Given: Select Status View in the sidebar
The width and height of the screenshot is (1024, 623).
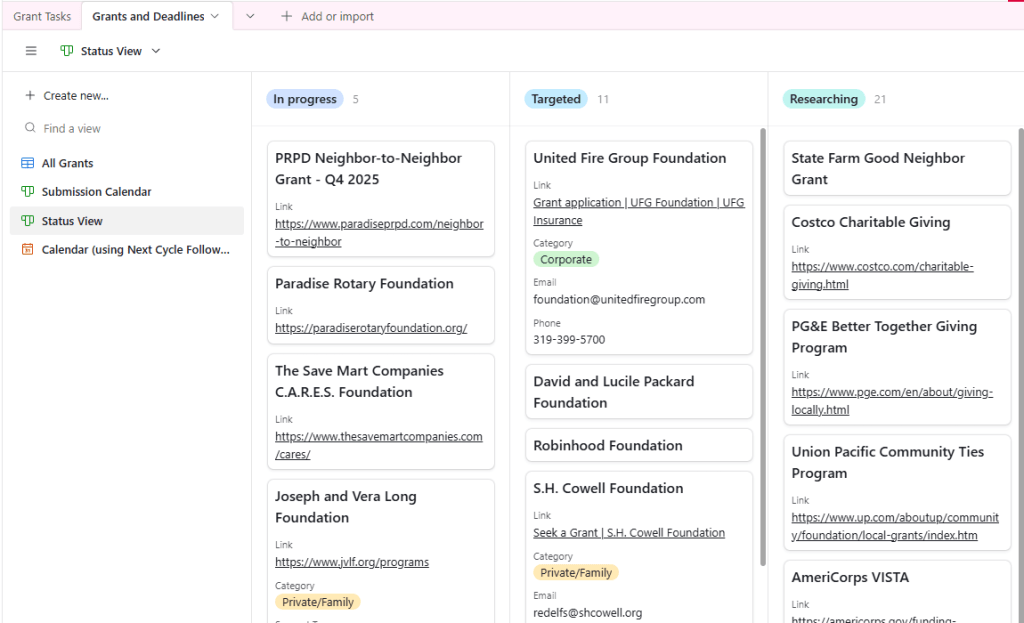Looking at the screenshot, I should tap(72, 221).
